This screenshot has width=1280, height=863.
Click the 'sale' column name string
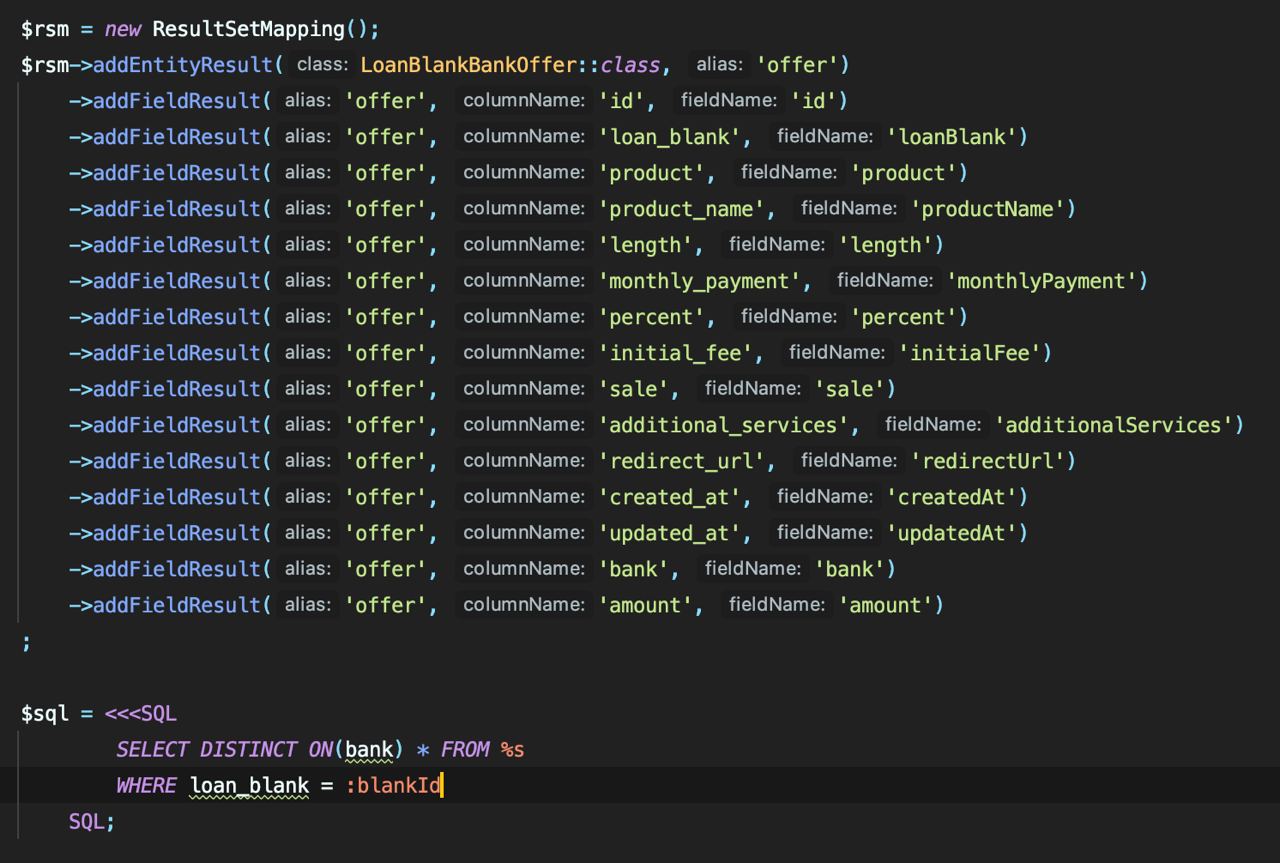633,389
